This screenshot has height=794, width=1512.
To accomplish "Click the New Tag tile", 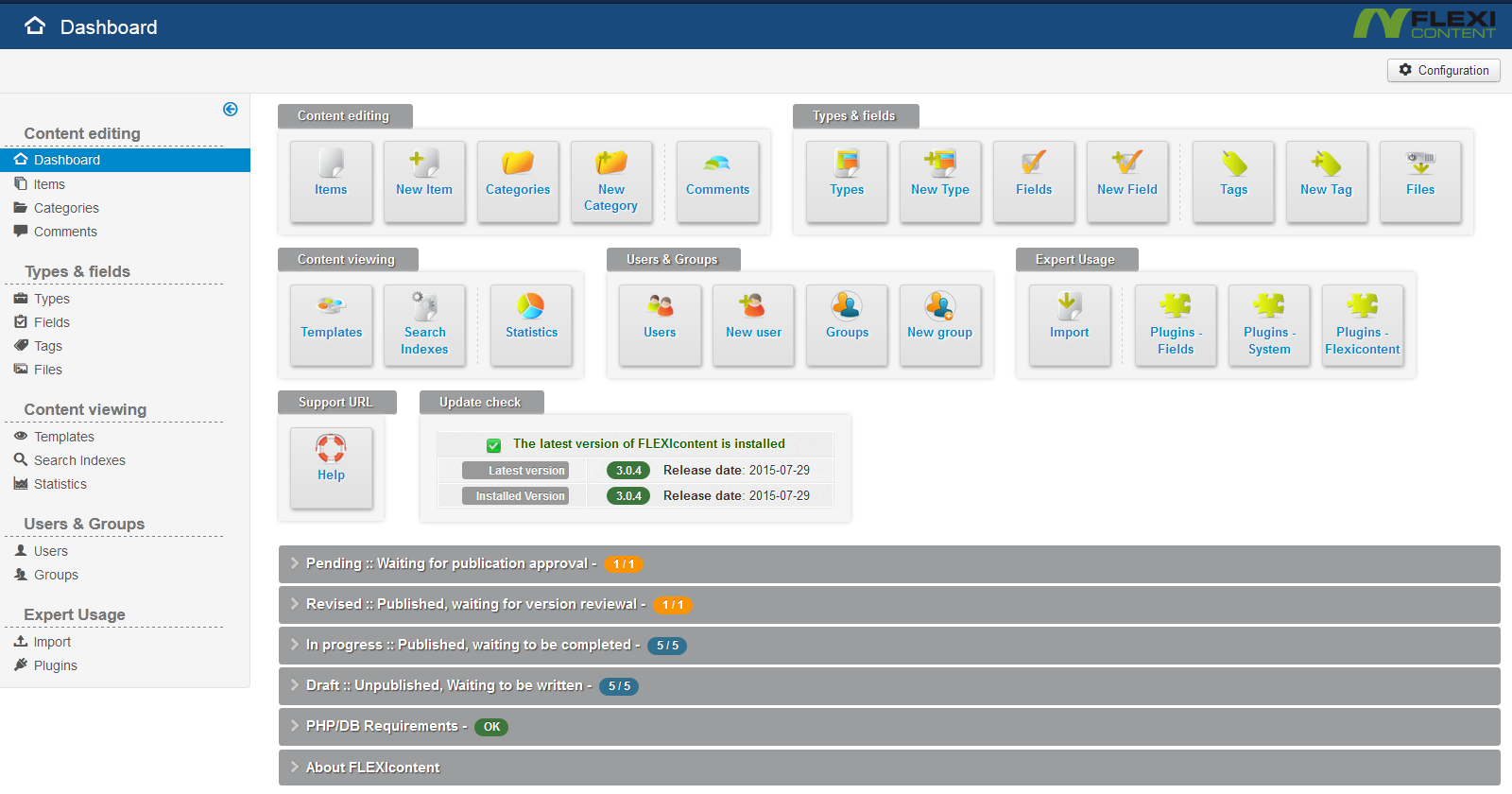I will tap(1327, 181).
